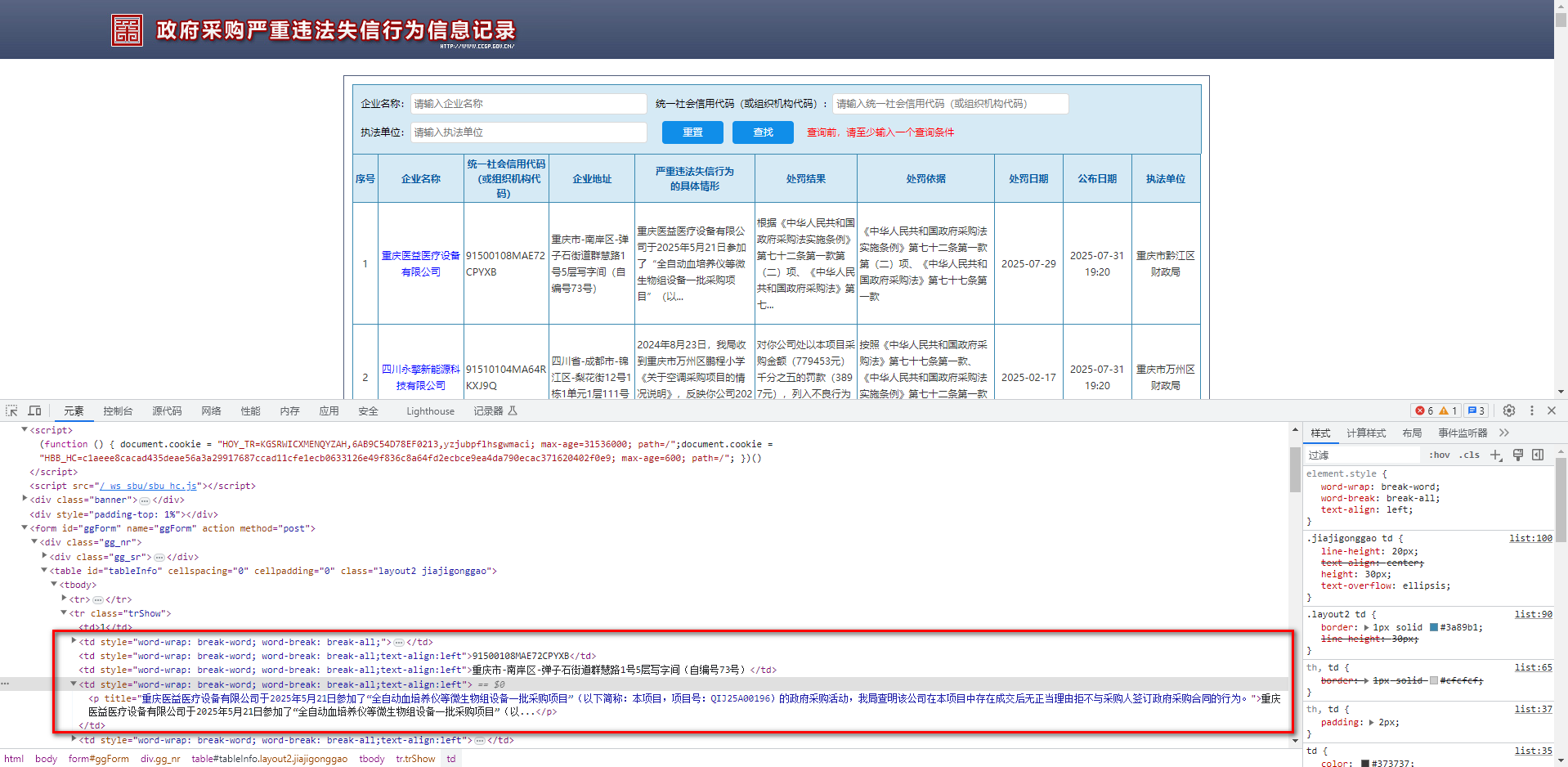Switch to the 元素 tab
This screenshot has height=767, width=1568.
(74, 410)
